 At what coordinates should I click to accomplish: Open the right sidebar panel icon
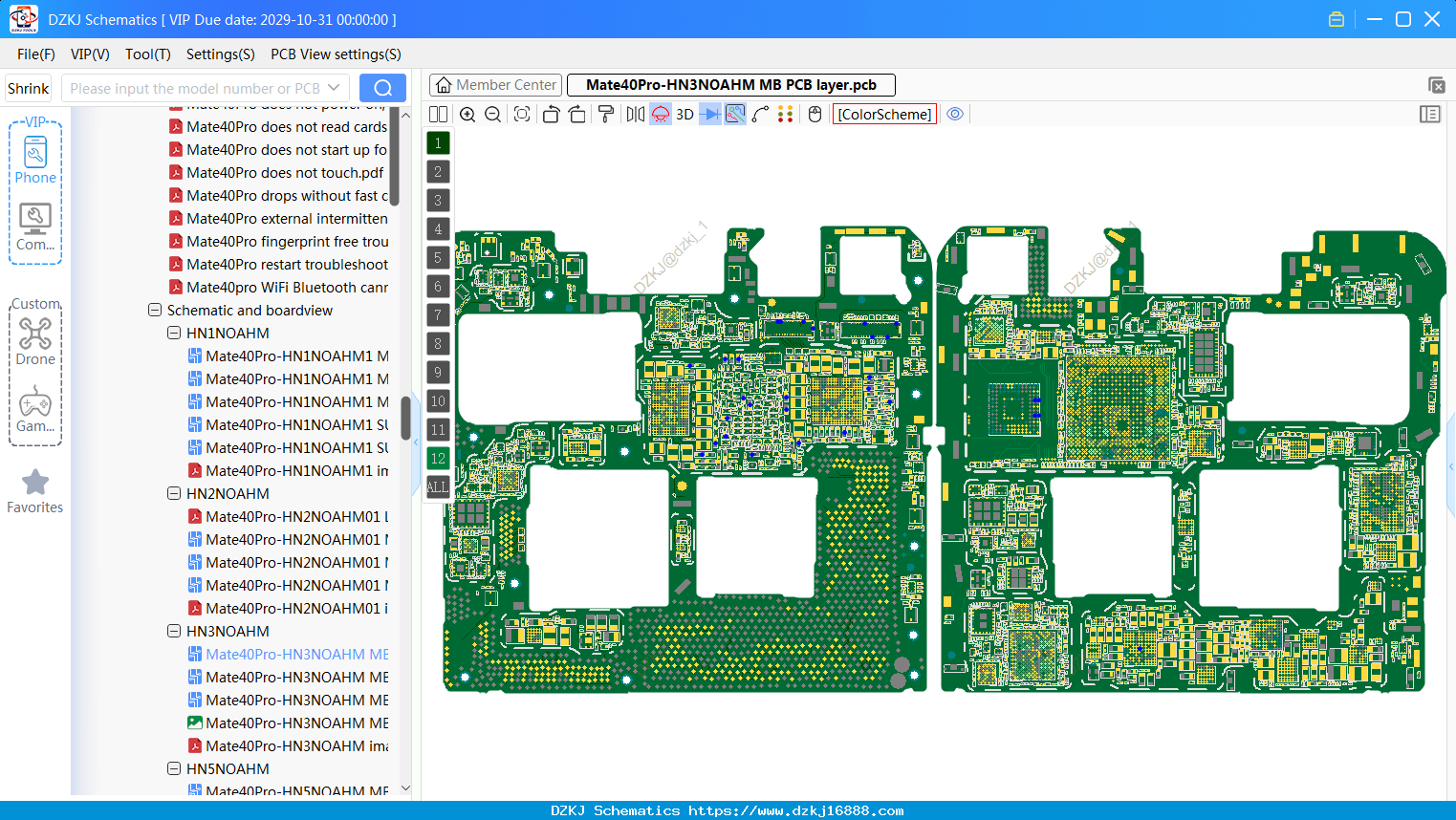[x=1430, y=114]
